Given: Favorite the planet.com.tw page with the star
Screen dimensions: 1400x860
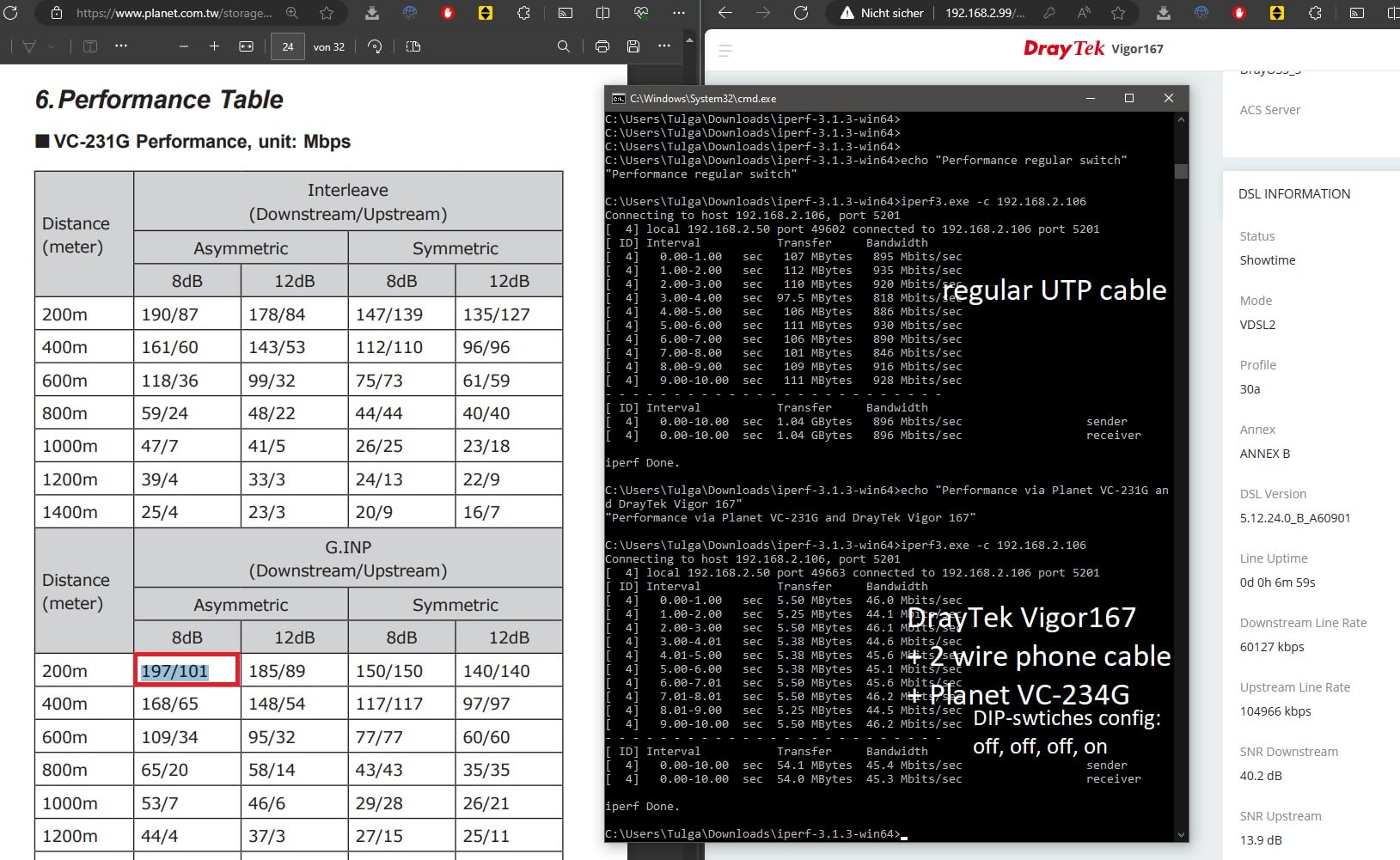Looking at the screenshot, I should [x=327, y=13].
